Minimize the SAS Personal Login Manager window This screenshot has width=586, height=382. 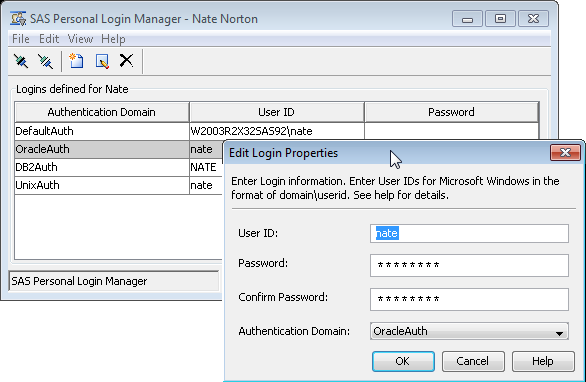(x=467, y=19)
